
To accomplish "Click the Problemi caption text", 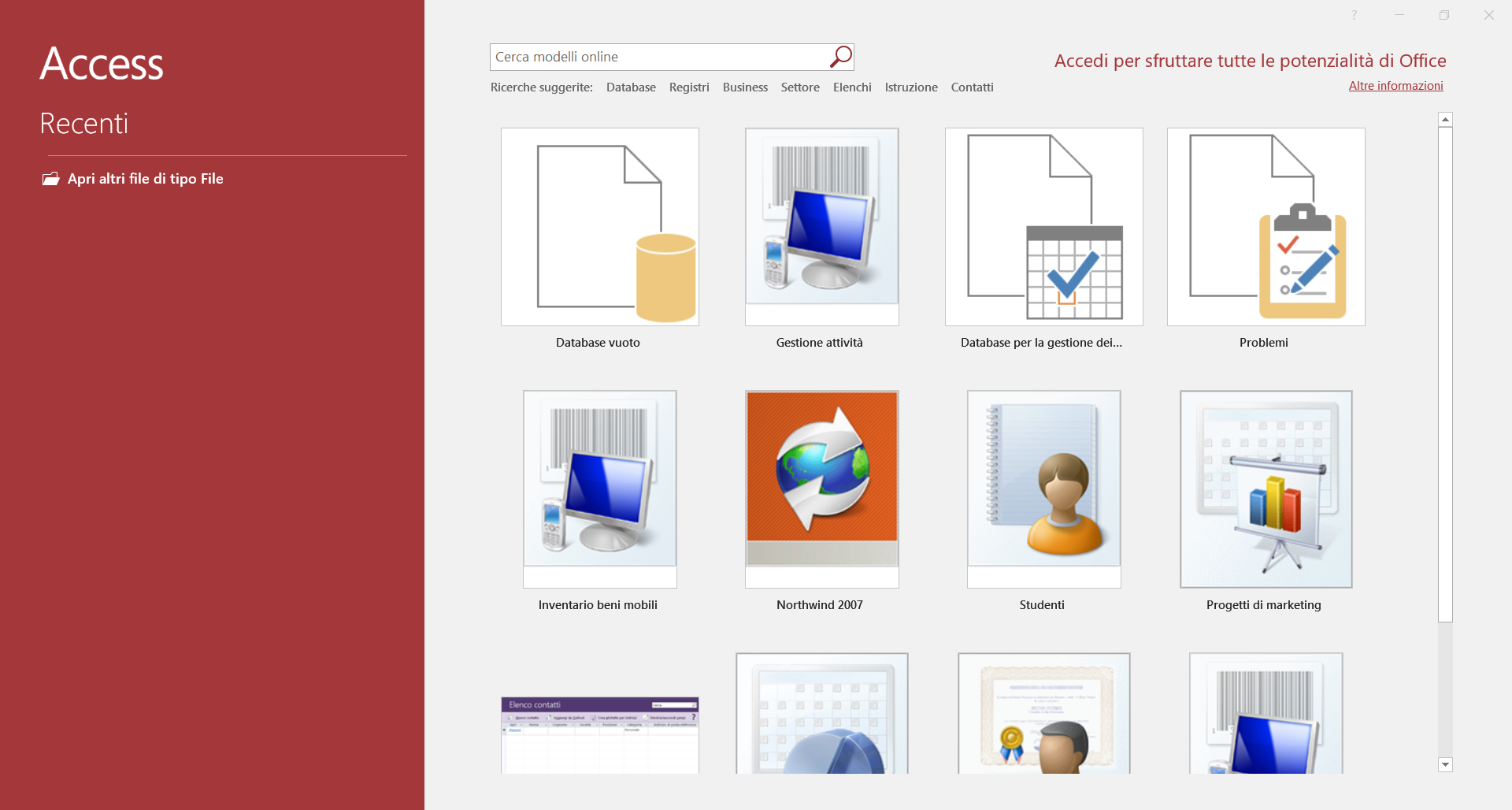I will tap(1264, 343).
